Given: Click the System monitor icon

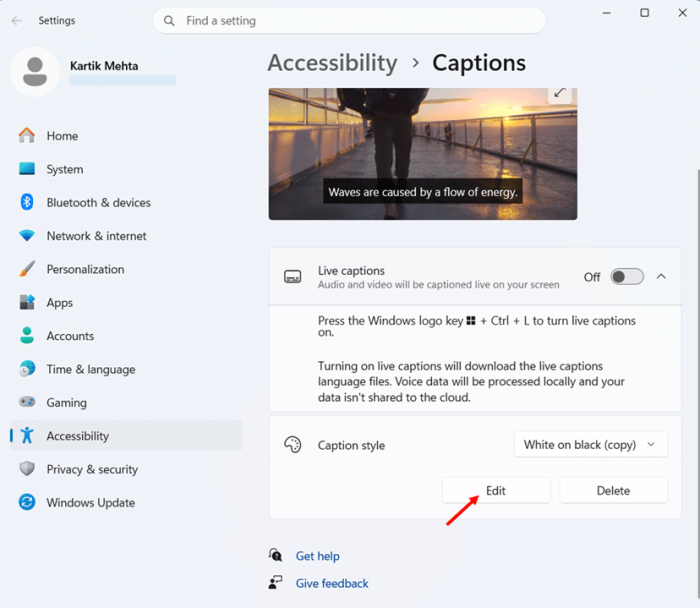Looking at the screenshot, I should tap(27, 169).
